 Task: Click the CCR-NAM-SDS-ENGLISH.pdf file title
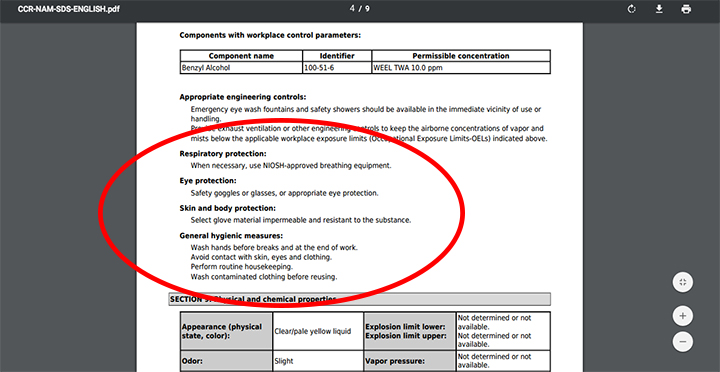pos(68,9)
